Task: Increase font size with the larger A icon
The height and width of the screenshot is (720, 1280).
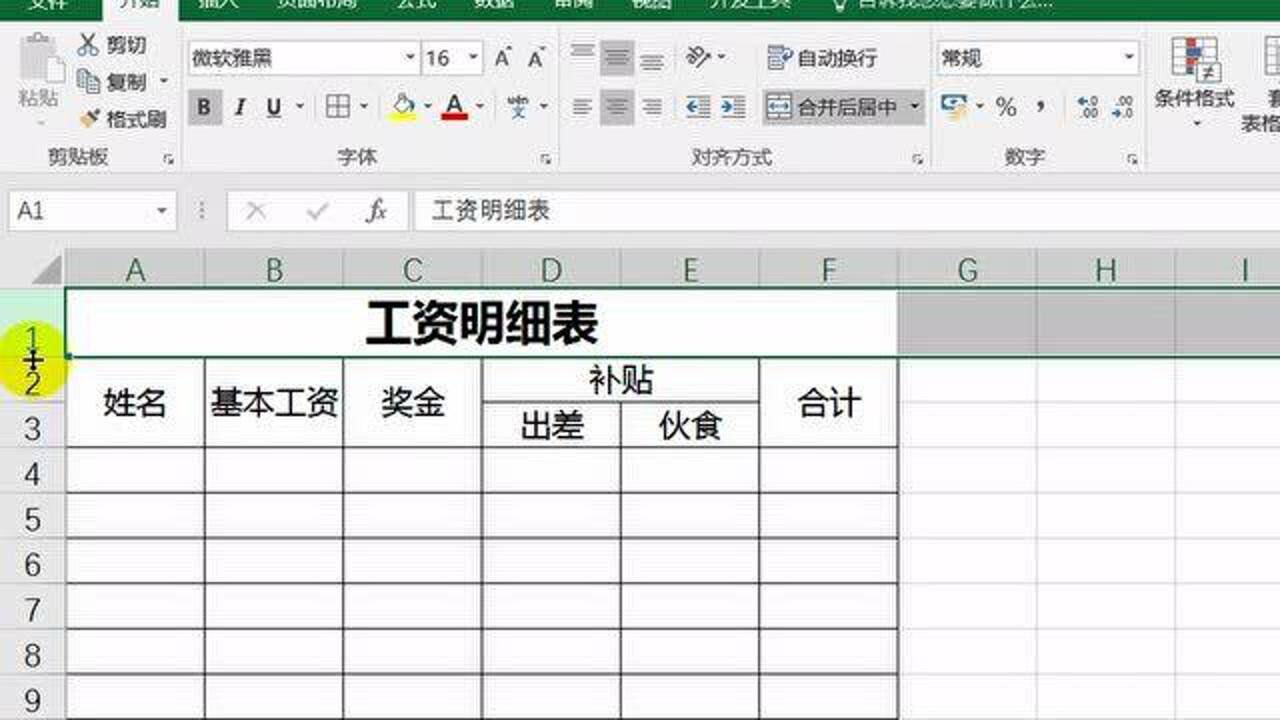Action: [503, 58]
